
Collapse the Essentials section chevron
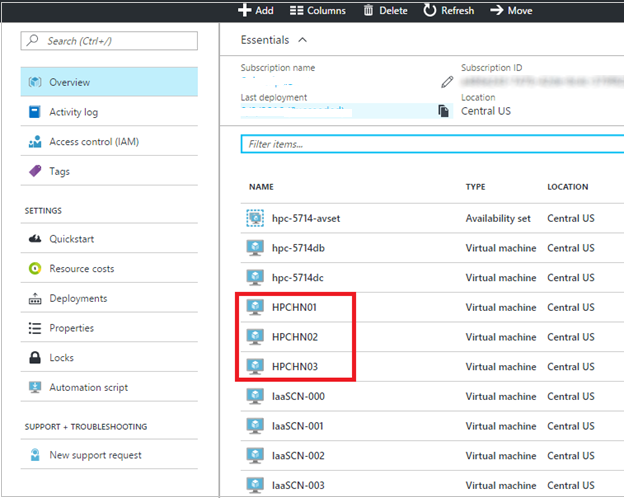coord(302,40)
